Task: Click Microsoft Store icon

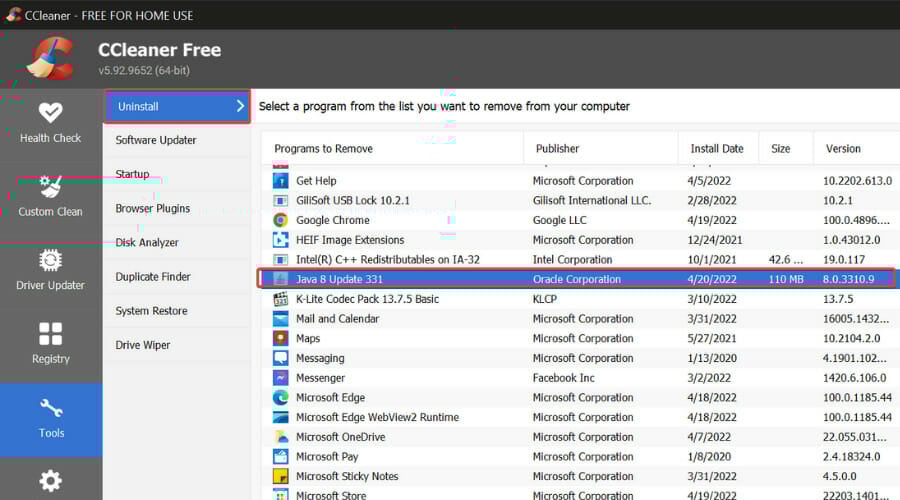Action: pos(280,494)
